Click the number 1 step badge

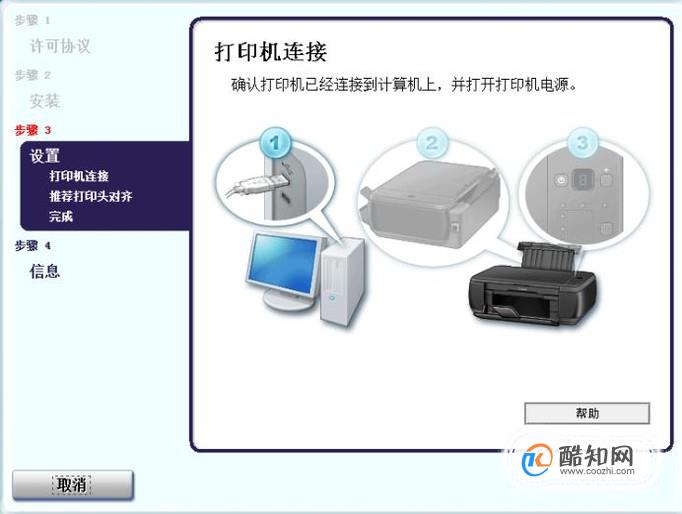(274, 142)
